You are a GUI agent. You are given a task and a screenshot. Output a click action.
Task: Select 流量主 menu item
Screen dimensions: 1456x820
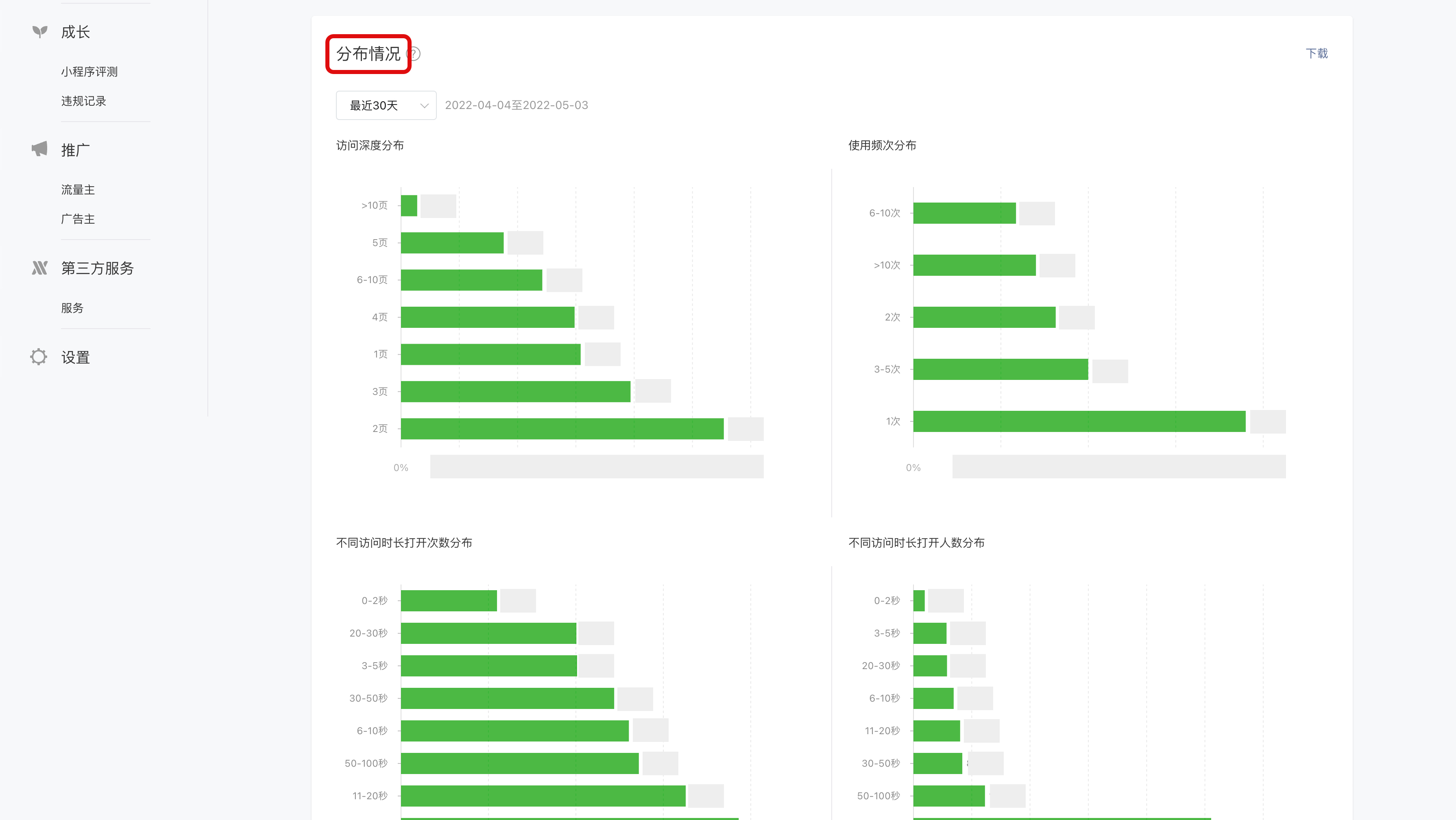coord(78,190)
